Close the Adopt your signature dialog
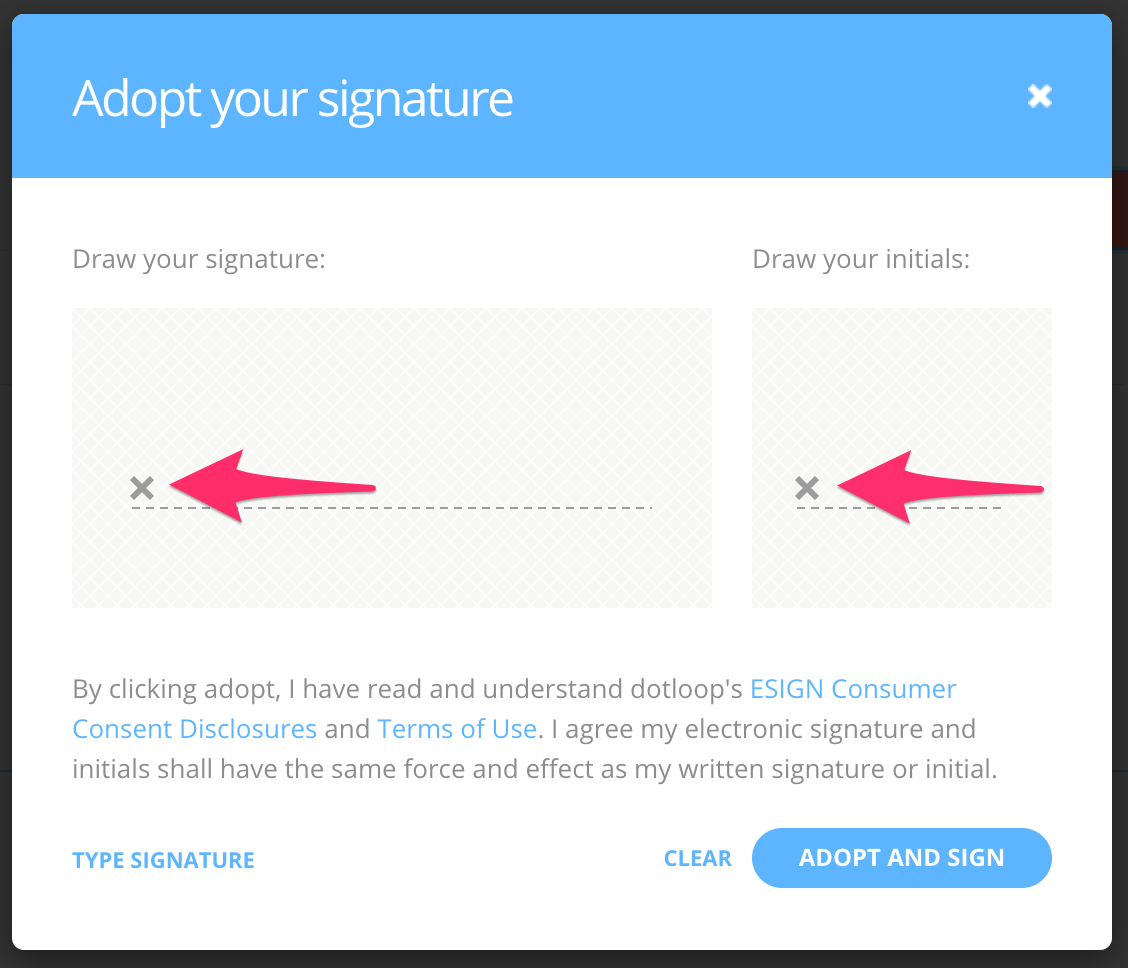 (x=1040, y=95)
